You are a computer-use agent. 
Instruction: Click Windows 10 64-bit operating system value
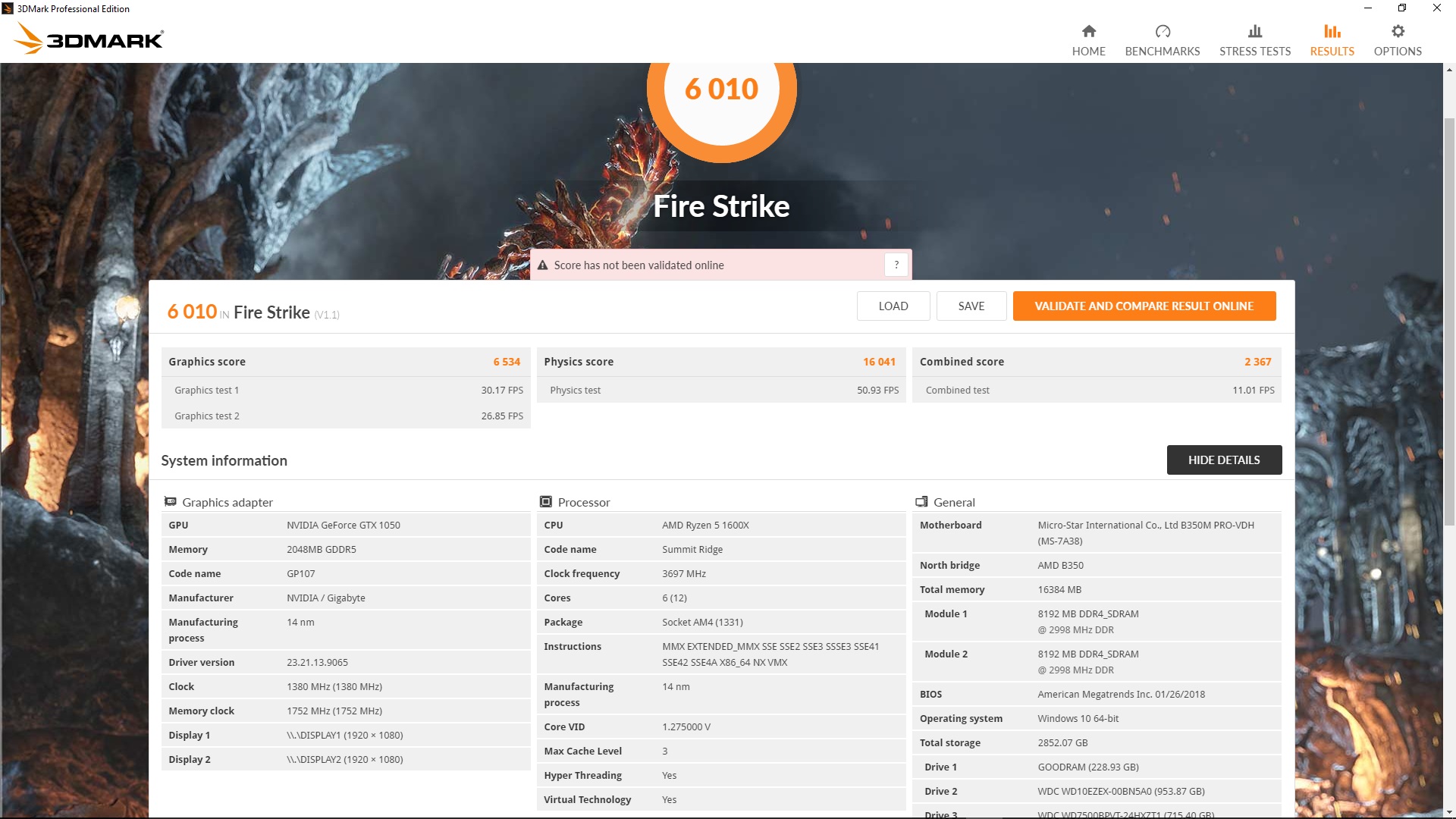[1078, 719]
